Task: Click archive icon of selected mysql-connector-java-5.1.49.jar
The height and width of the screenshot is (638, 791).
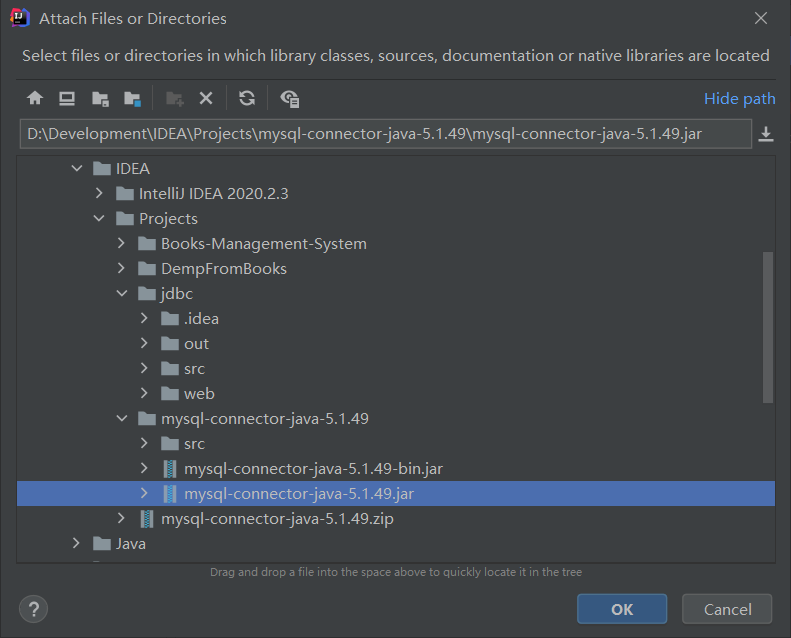Action: point(170,494)
